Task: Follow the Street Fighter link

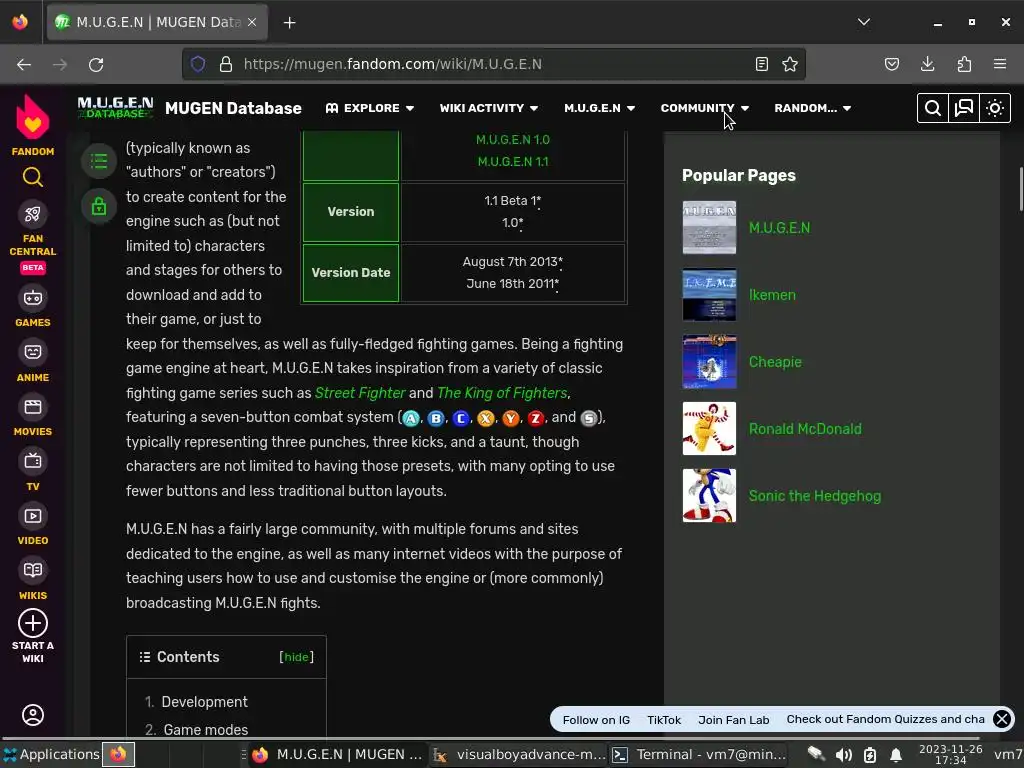Action: 360,392
